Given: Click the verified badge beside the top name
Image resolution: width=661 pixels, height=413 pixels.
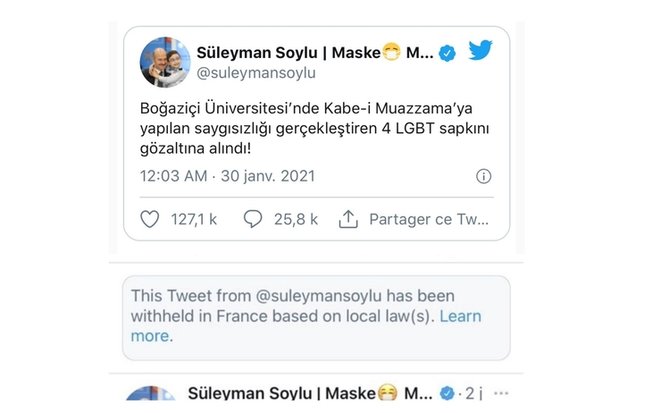Looking at the screenshot, I should click(447, 53).
